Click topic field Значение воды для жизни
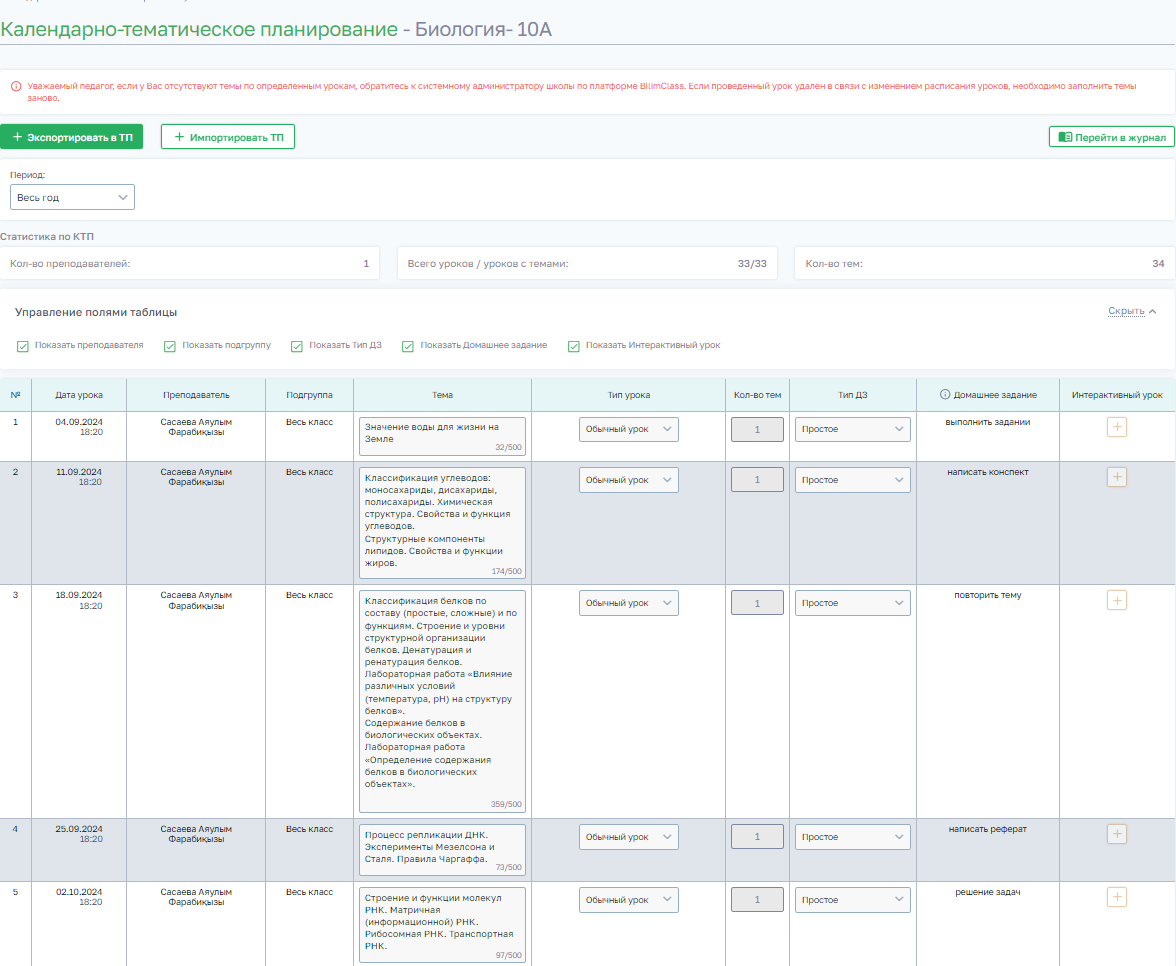 pyautogui.click(x=441, y=433)
